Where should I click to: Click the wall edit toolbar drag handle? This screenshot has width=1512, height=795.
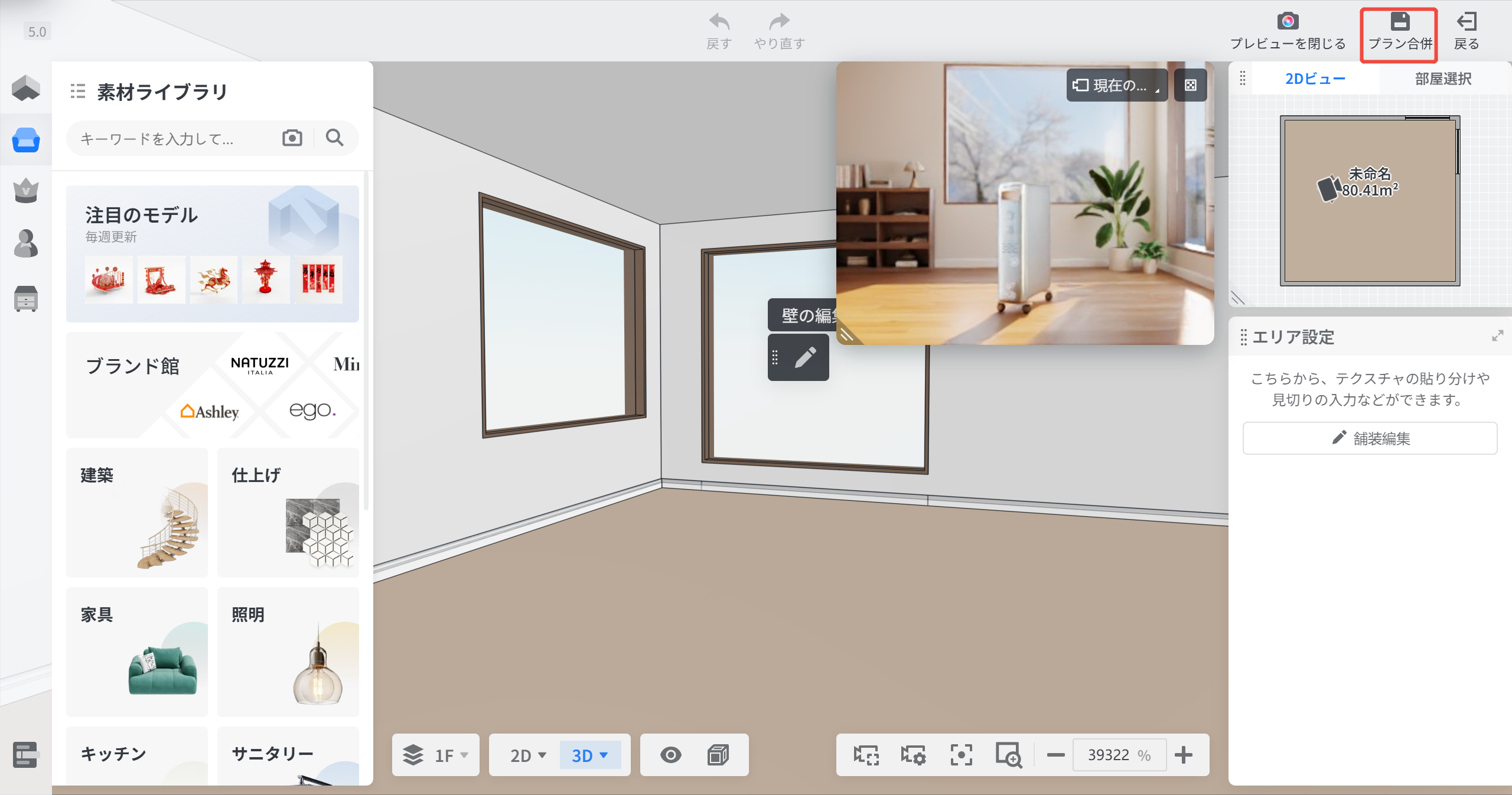coord(775,357)
